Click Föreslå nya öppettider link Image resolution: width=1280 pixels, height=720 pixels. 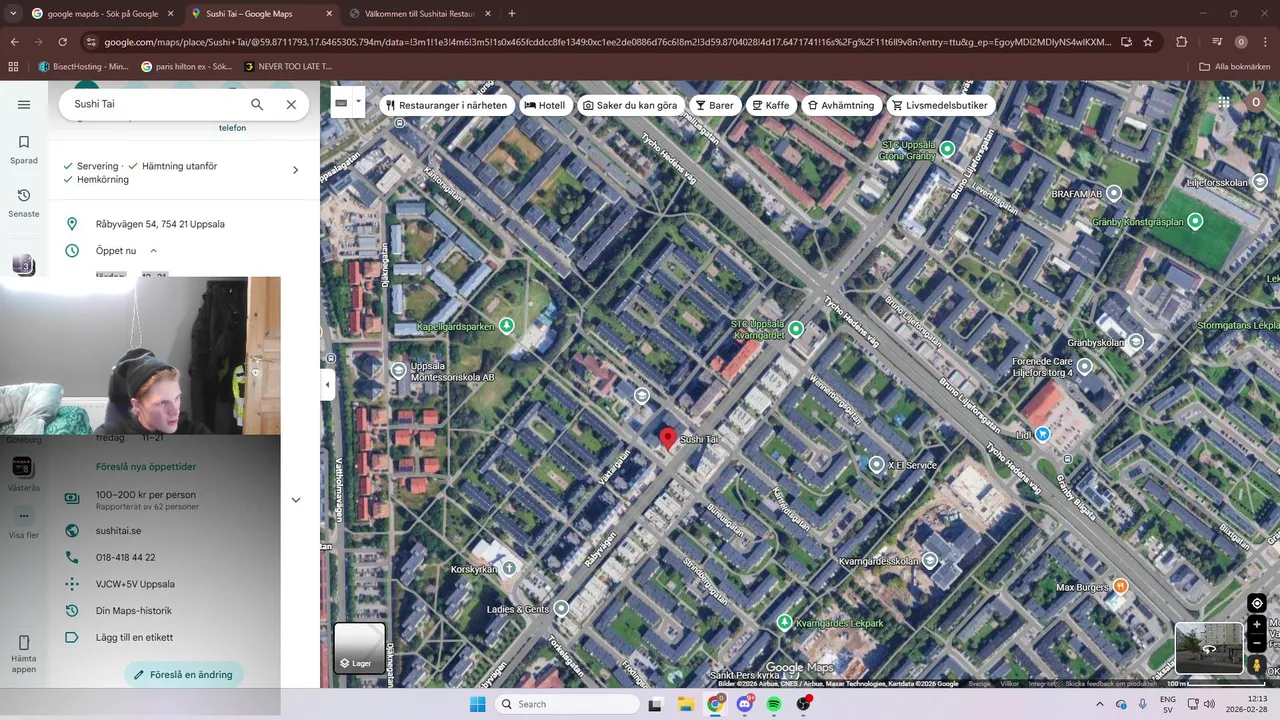(x=146, y=467)
